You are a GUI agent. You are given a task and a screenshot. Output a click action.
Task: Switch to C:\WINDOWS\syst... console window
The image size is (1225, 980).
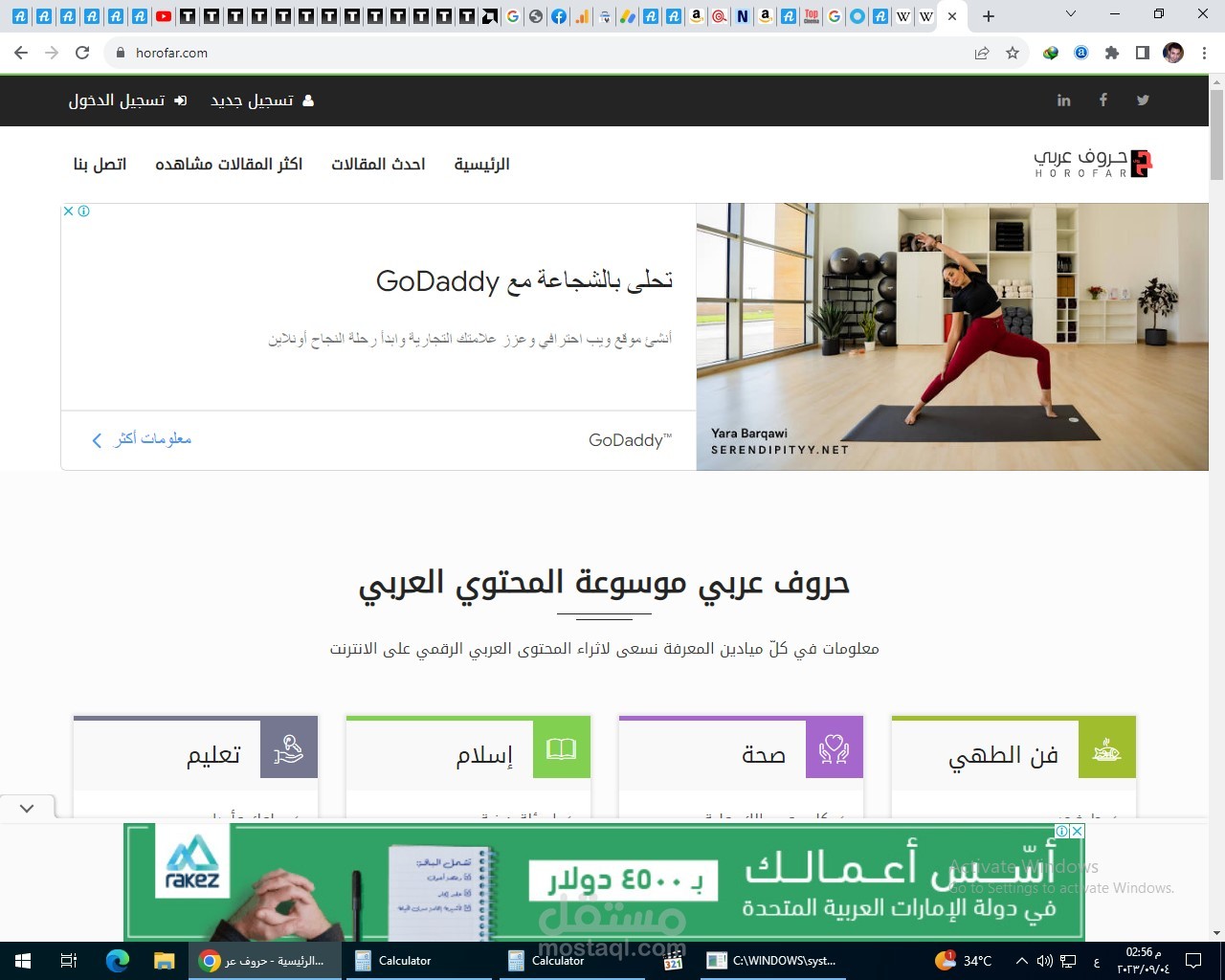(771, 961)
